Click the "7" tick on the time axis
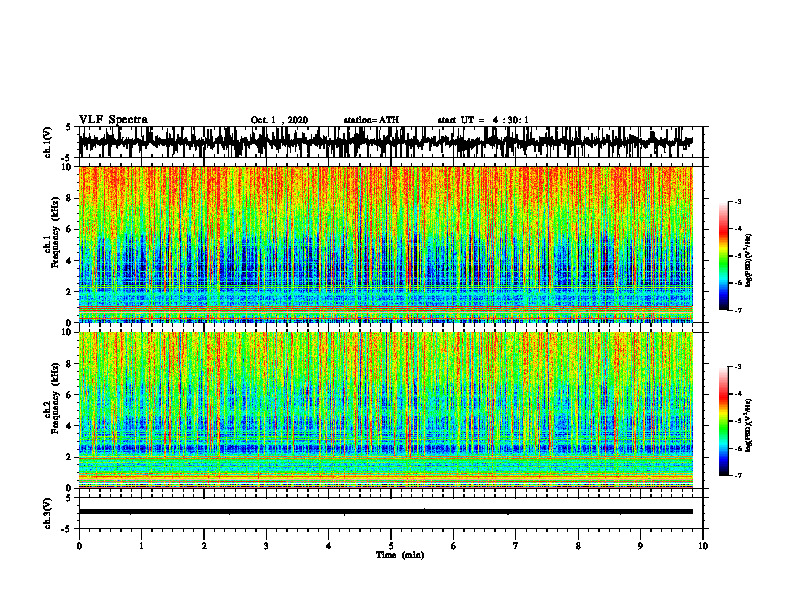The image size is (792, 612). [516, 546]
